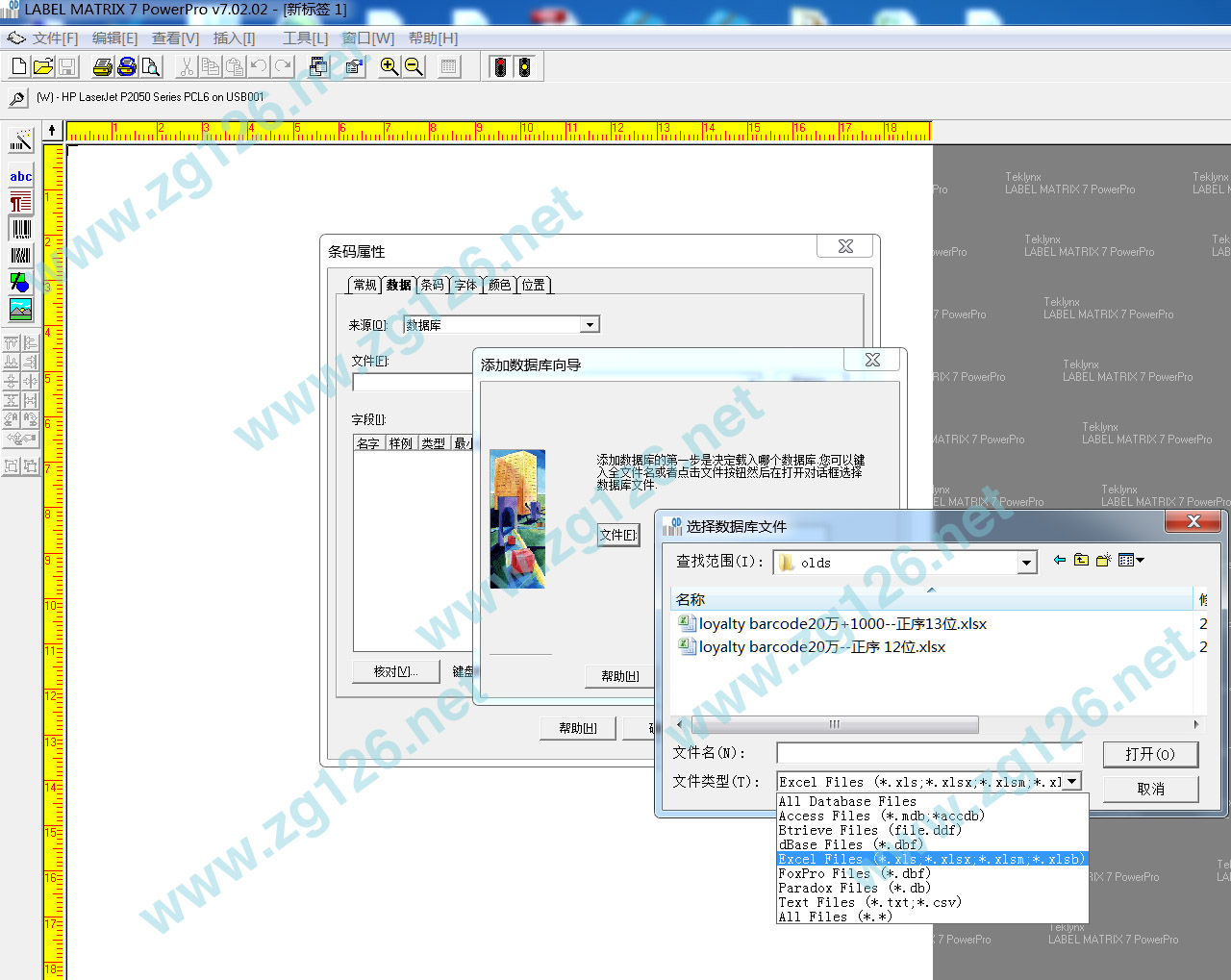
Task: Select the 2D slanted barcode tool
Action: [x=20, y=256]
